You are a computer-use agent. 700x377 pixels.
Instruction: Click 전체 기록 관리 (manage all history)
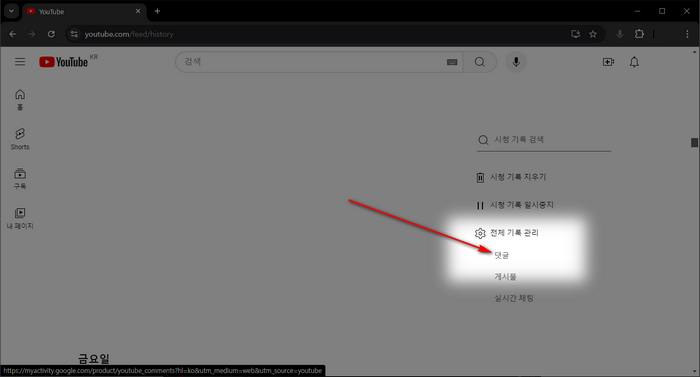[x=514, y=233]
